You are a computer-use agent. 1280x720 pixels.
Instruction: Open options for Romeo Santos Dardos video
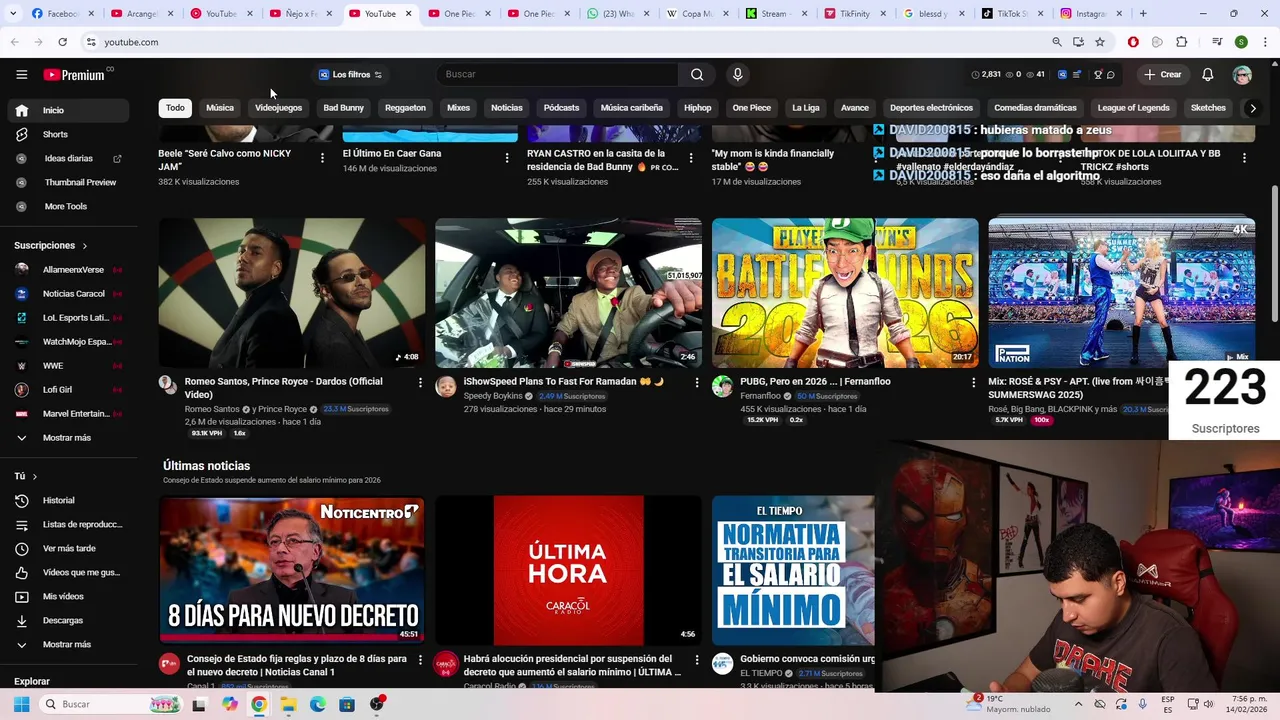pos(420,383)
